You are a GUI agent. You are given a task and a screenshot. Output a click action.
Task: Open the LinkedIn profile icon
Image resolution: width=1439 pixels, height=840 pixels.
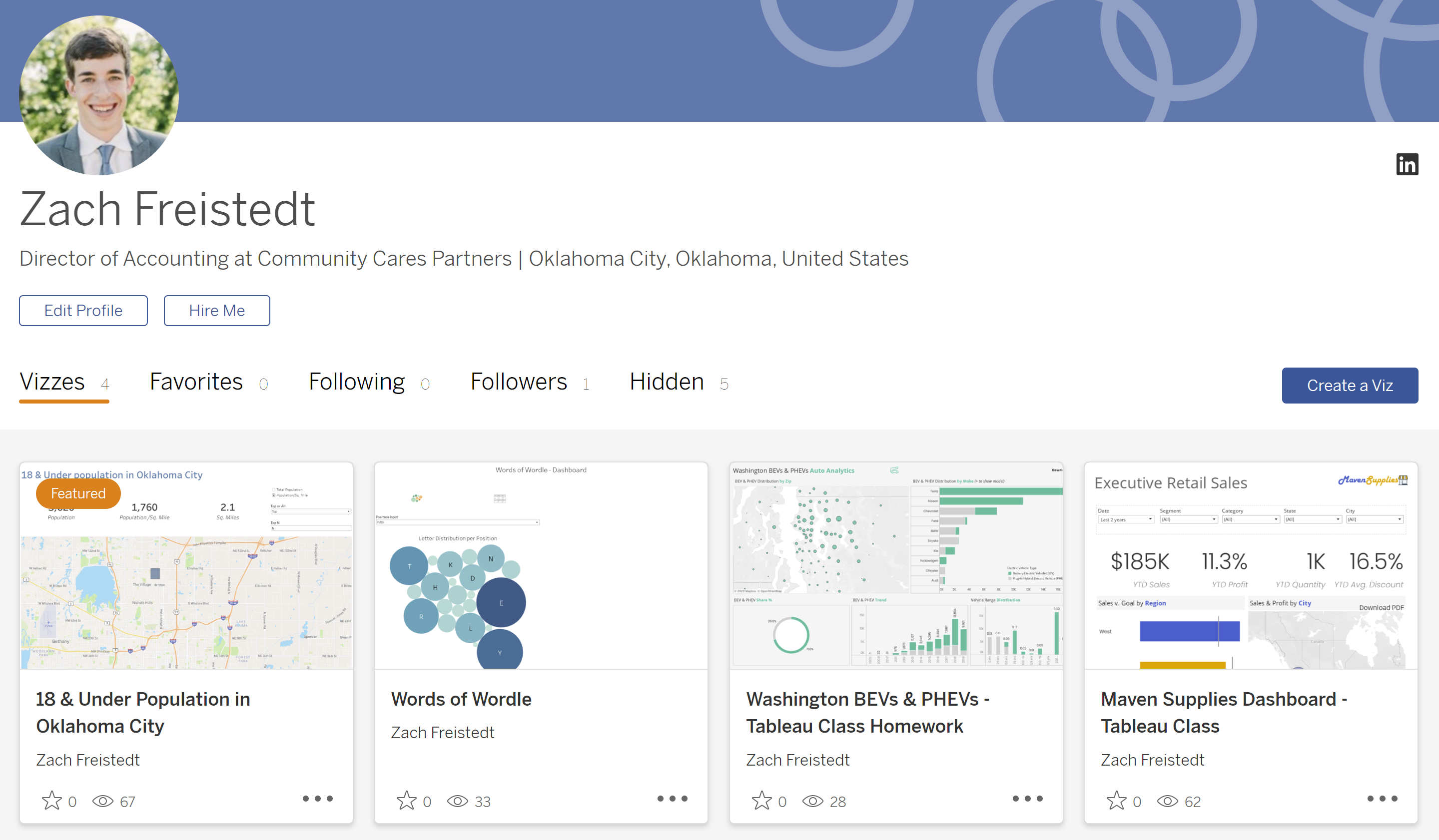[1407, 164]
